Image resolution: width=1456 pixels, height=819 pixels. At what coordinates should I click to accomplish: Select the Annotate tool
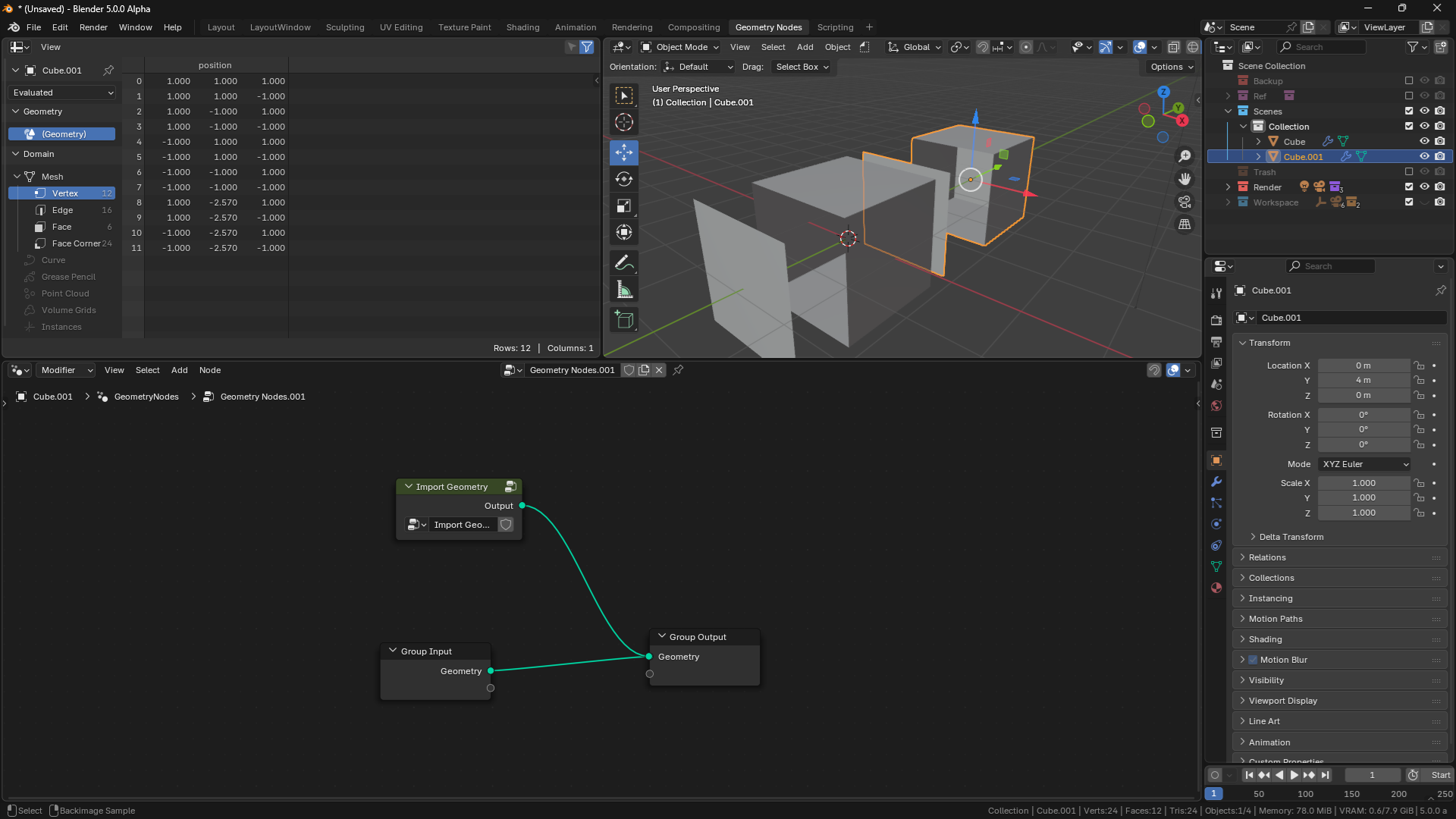click(x=624, y=263)
